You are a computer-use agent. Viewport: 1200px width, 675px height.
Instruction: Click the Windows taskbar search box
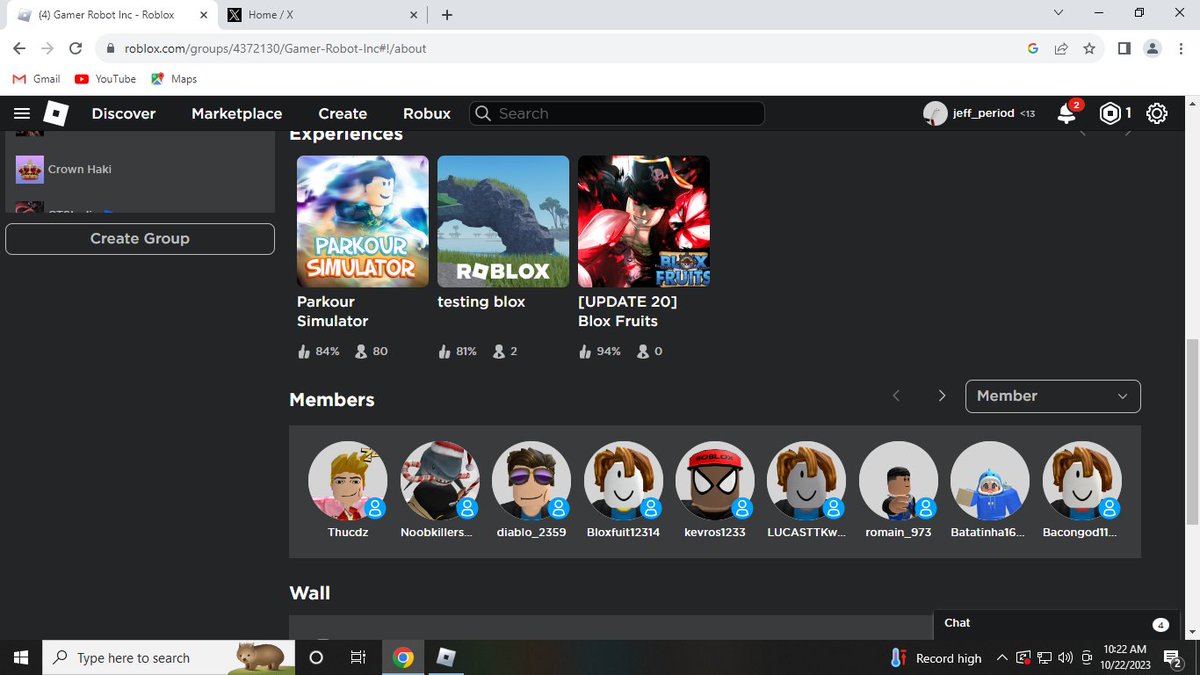(x=168, y=657)
